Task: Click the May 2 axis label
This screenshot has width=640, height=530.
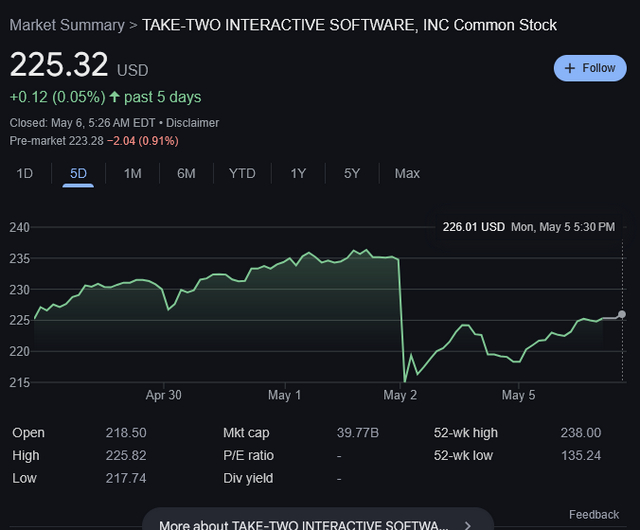Action: (400, 395)
